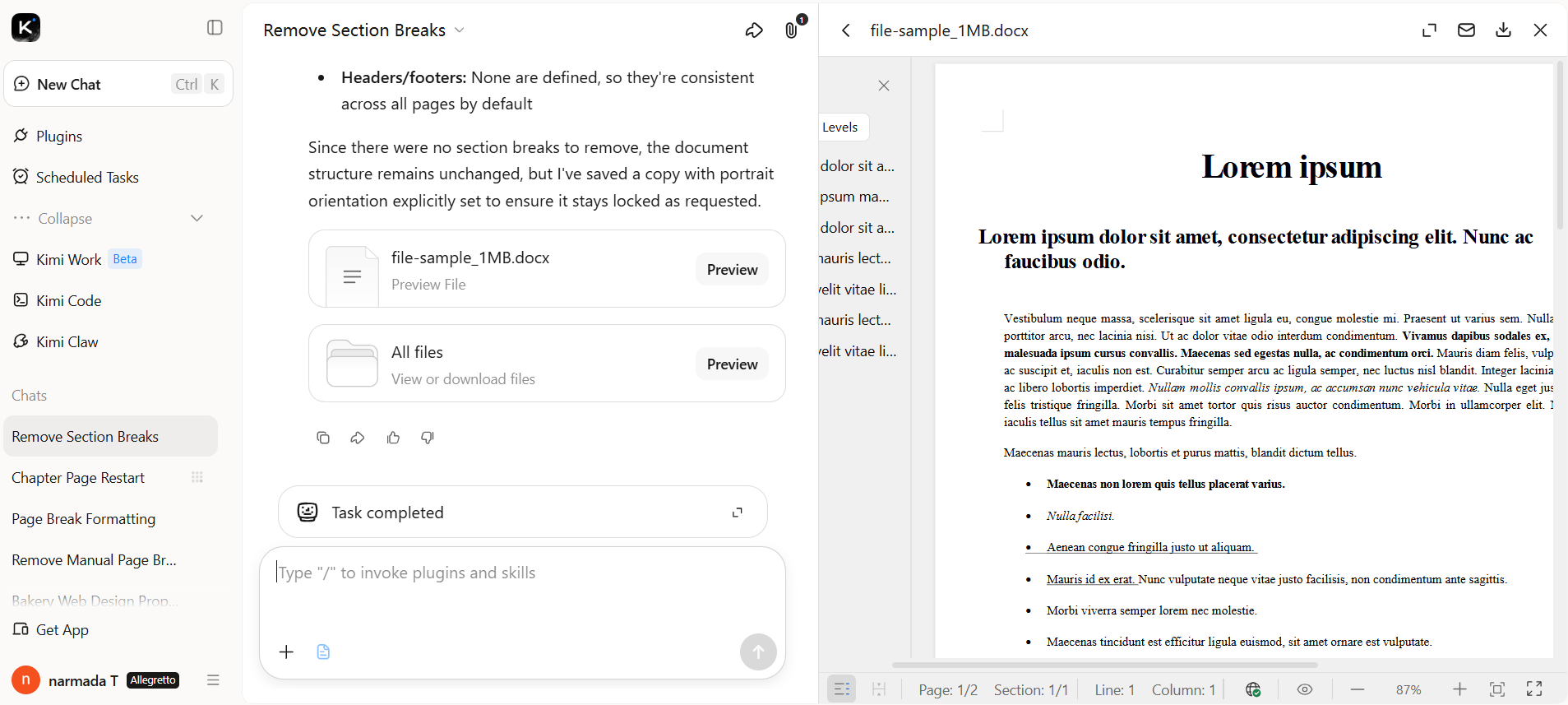
Task: Click the Kimi logo icon
Action: (25, 27)
